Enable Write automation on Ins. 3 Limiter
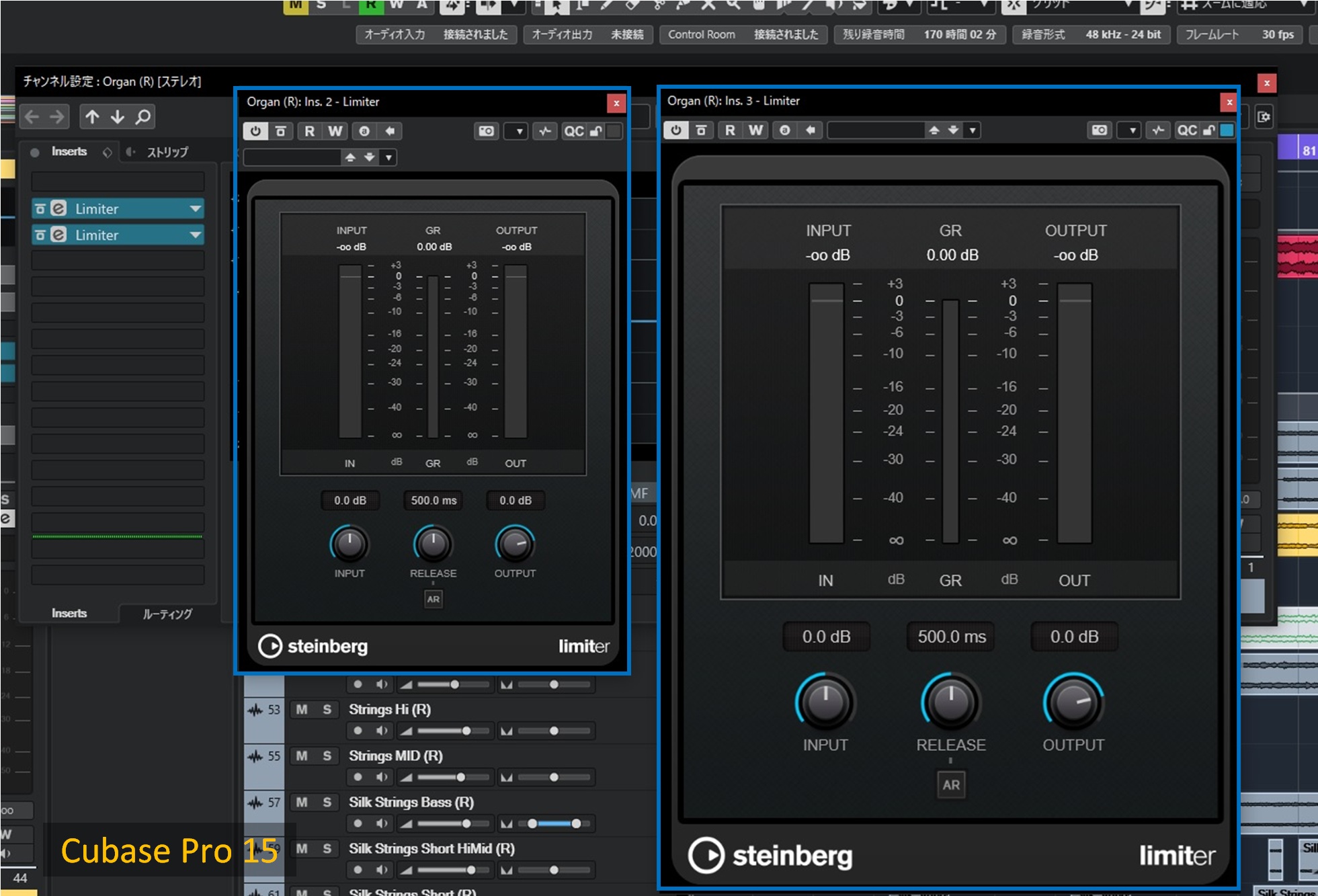The width and height of the screenshot is (1318, 896). [x=755, y=130]
